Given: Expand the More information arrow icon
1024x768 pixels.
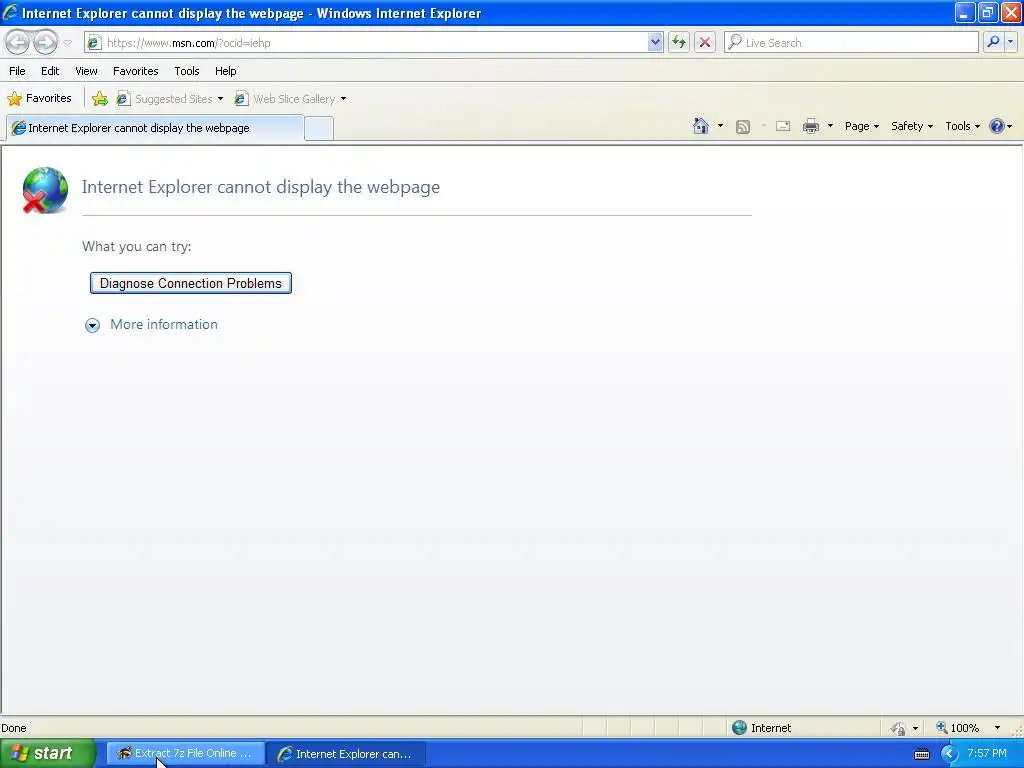Looking at the screenshot, I should click(x=92, y=325).
